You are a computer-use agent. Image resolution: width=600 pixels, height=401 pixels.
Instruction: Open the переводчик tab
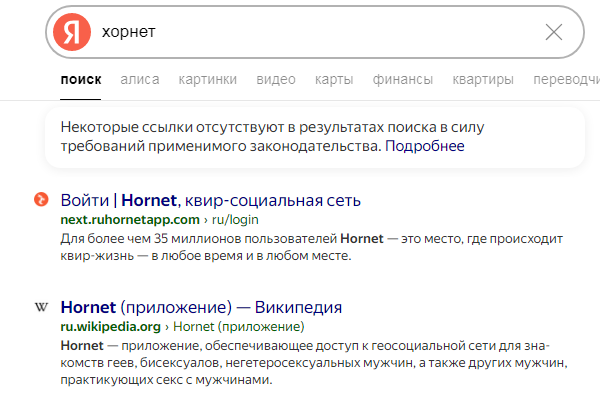(566, 80)
